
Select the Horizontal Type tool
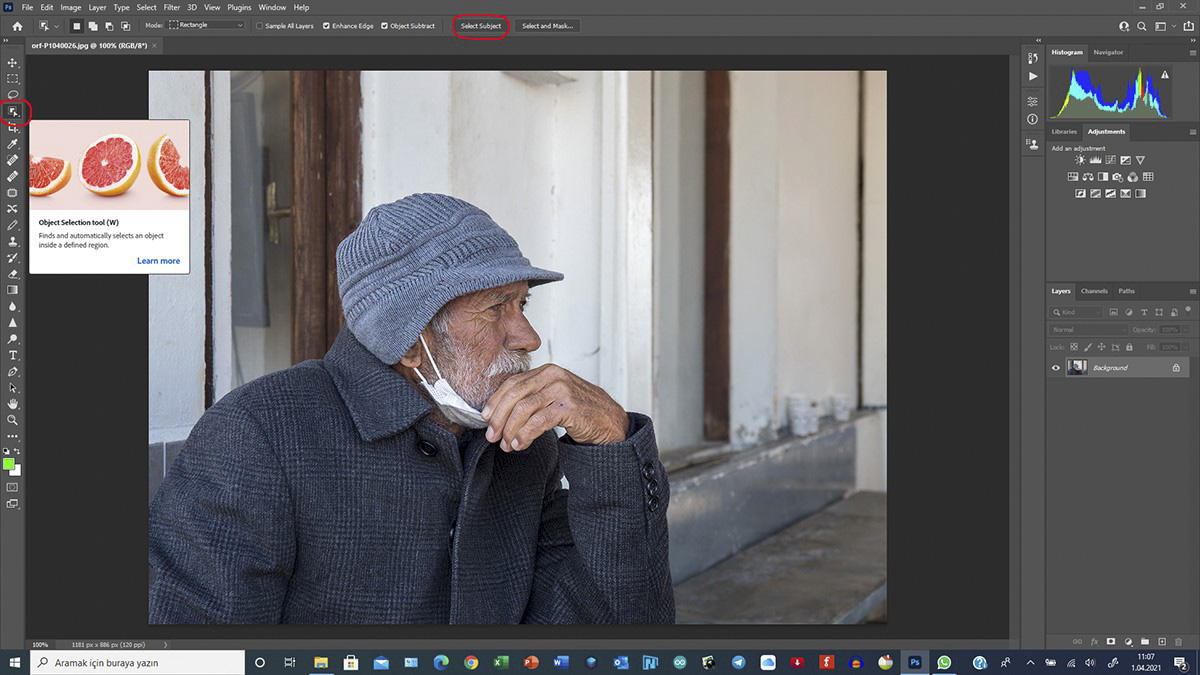click(13, 355)
